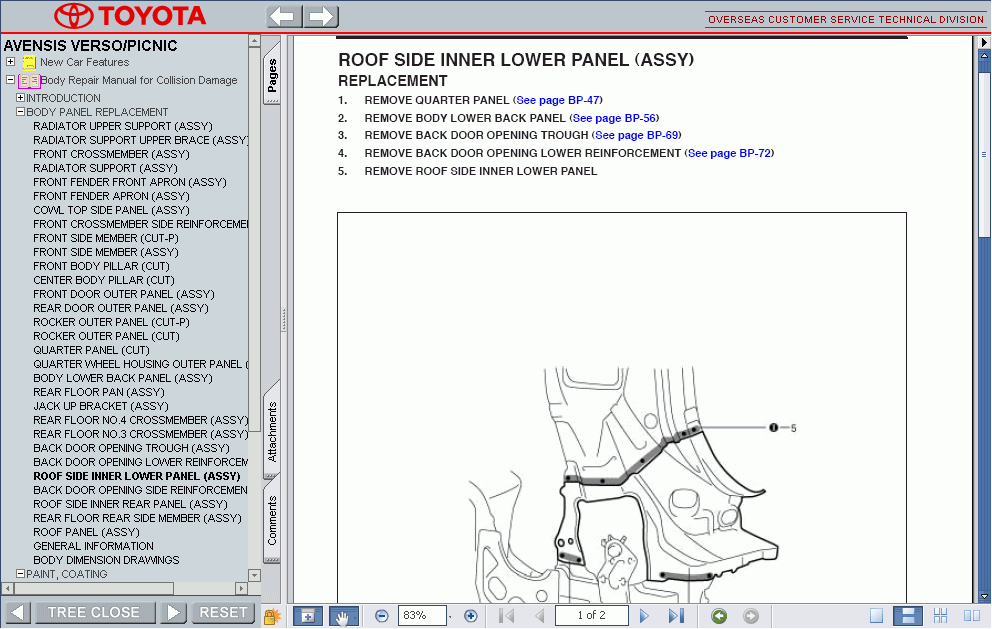Open FRONT CROSSMEMBER (ASSY) in tree
The width and height of the screenshot is (992, 629).
(111, 154)
